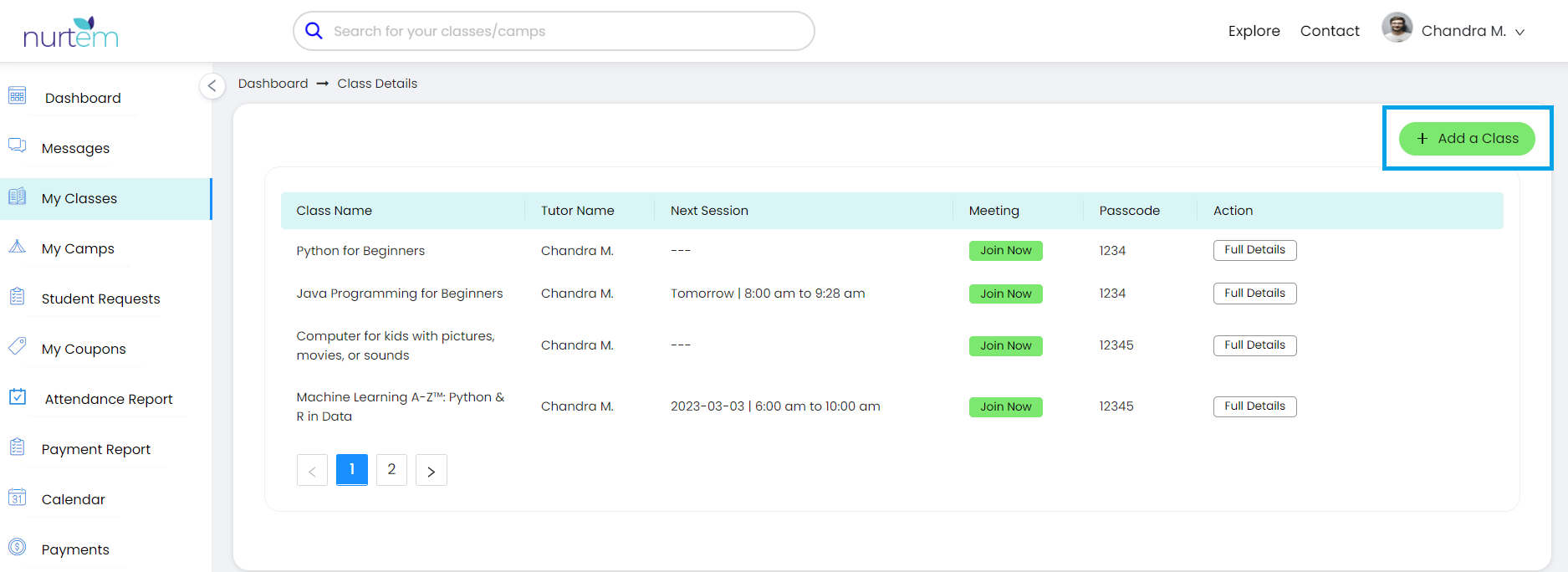1568x572 pixels.
Task: Expand the Chandra M. profile dropdown
Action: (x=1519, y=32)
